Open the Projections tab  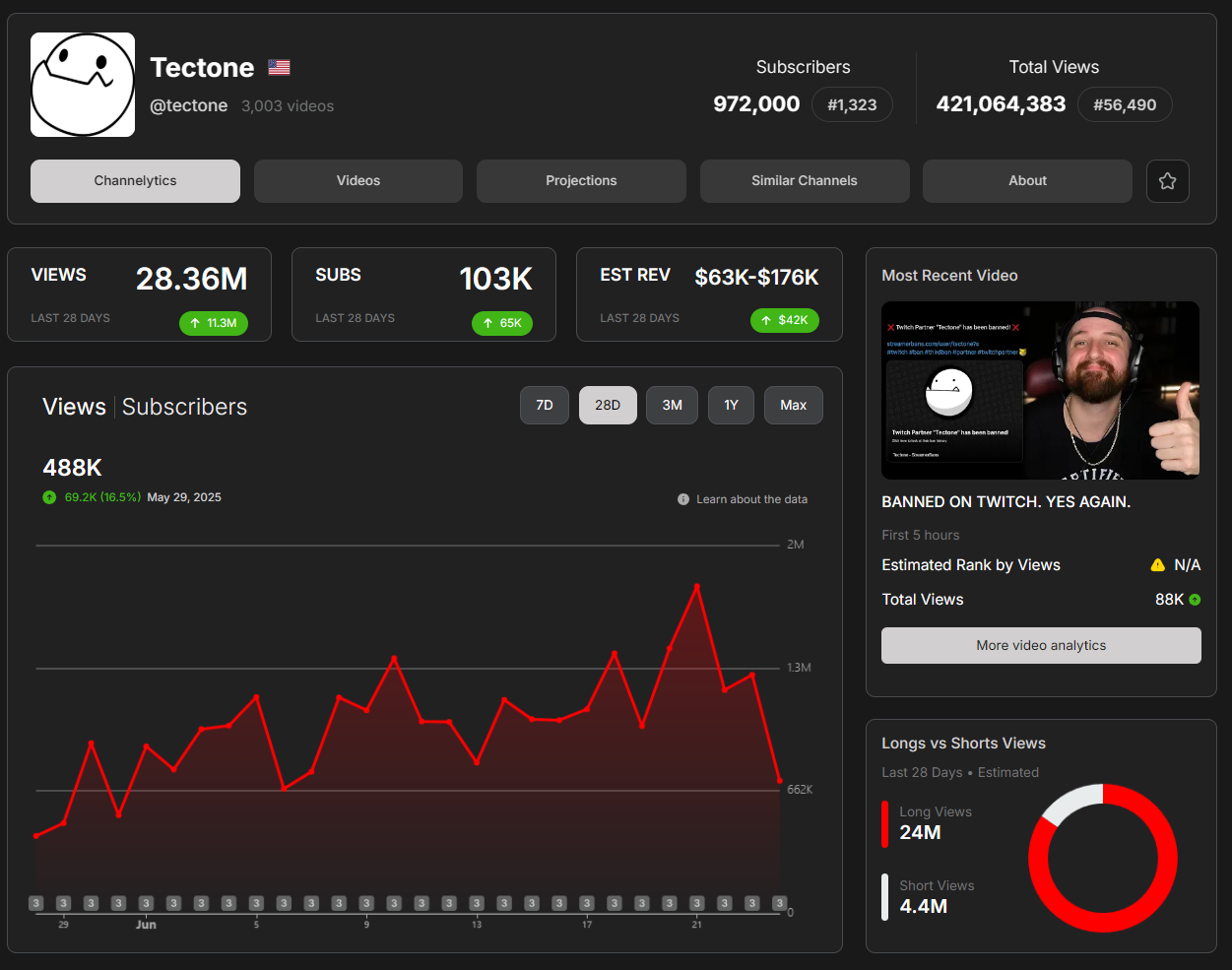coord(581,181)
